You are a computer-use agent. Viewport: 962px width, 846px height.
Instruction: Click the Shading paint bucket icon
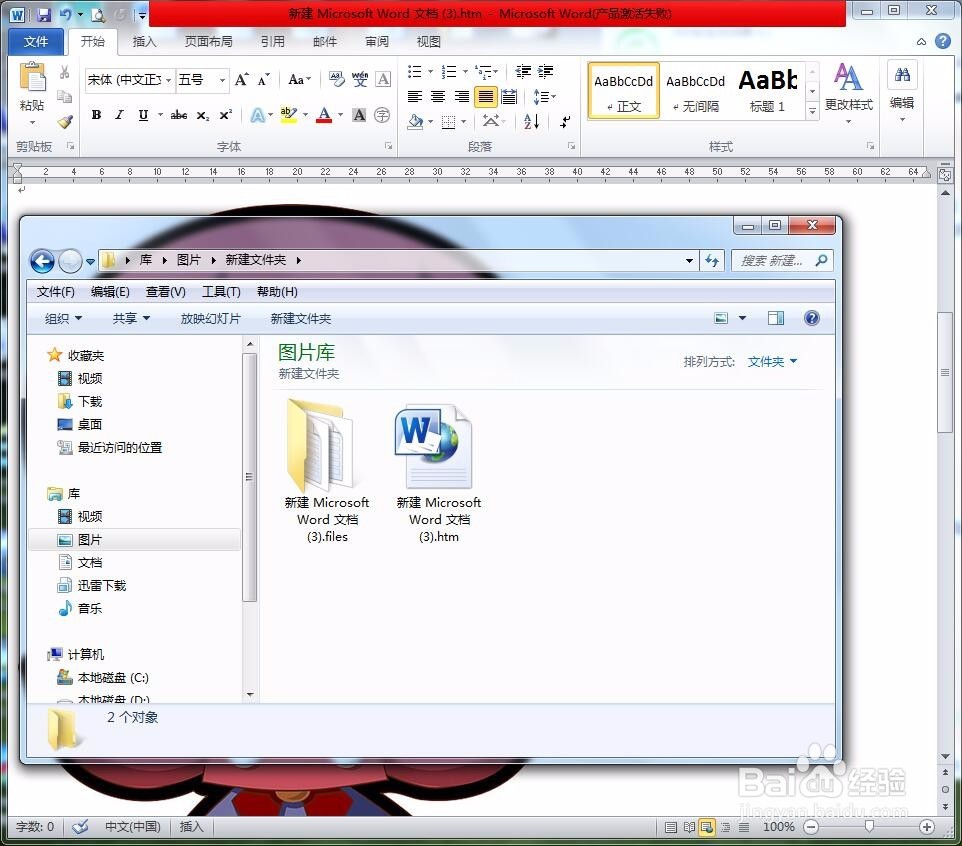point(415,121)
